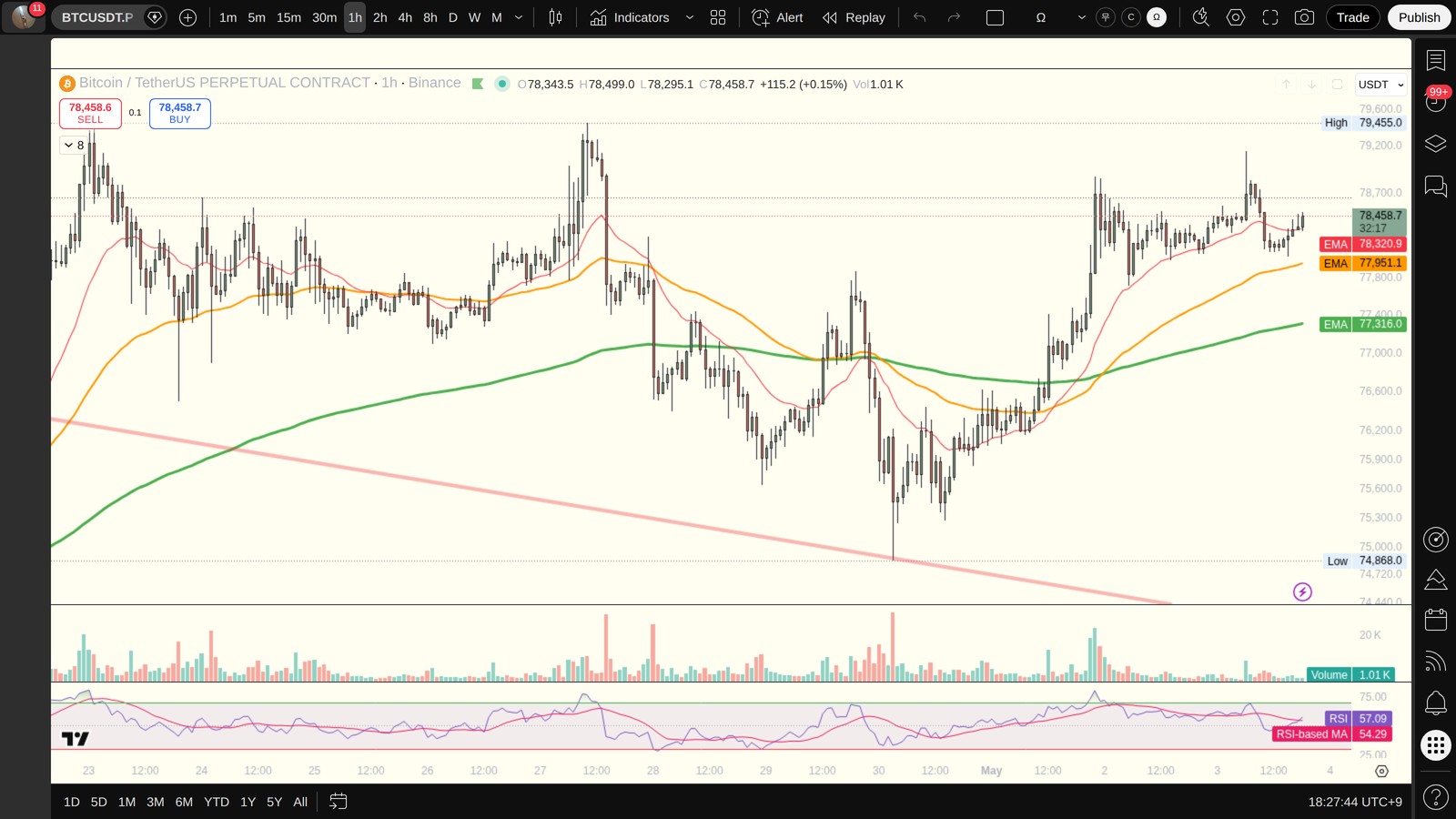The image size is (1456, 819).
Task: Click the blue BUY 78,458.7 button
Action: 180,113
